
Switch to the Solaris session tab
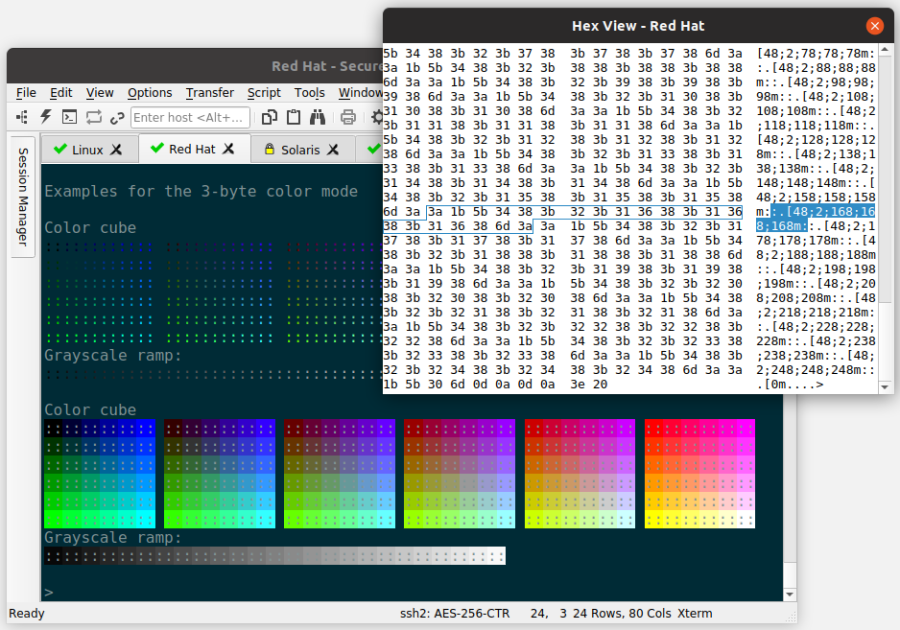299,150
